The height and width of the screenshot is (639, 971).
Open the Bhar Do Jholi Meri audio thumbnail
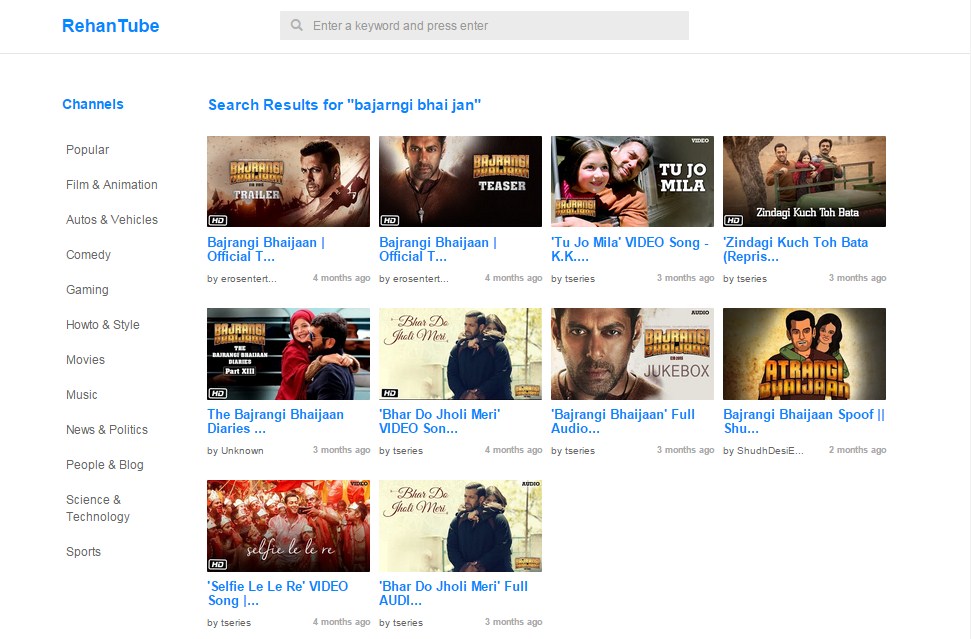tap(460, 526)
